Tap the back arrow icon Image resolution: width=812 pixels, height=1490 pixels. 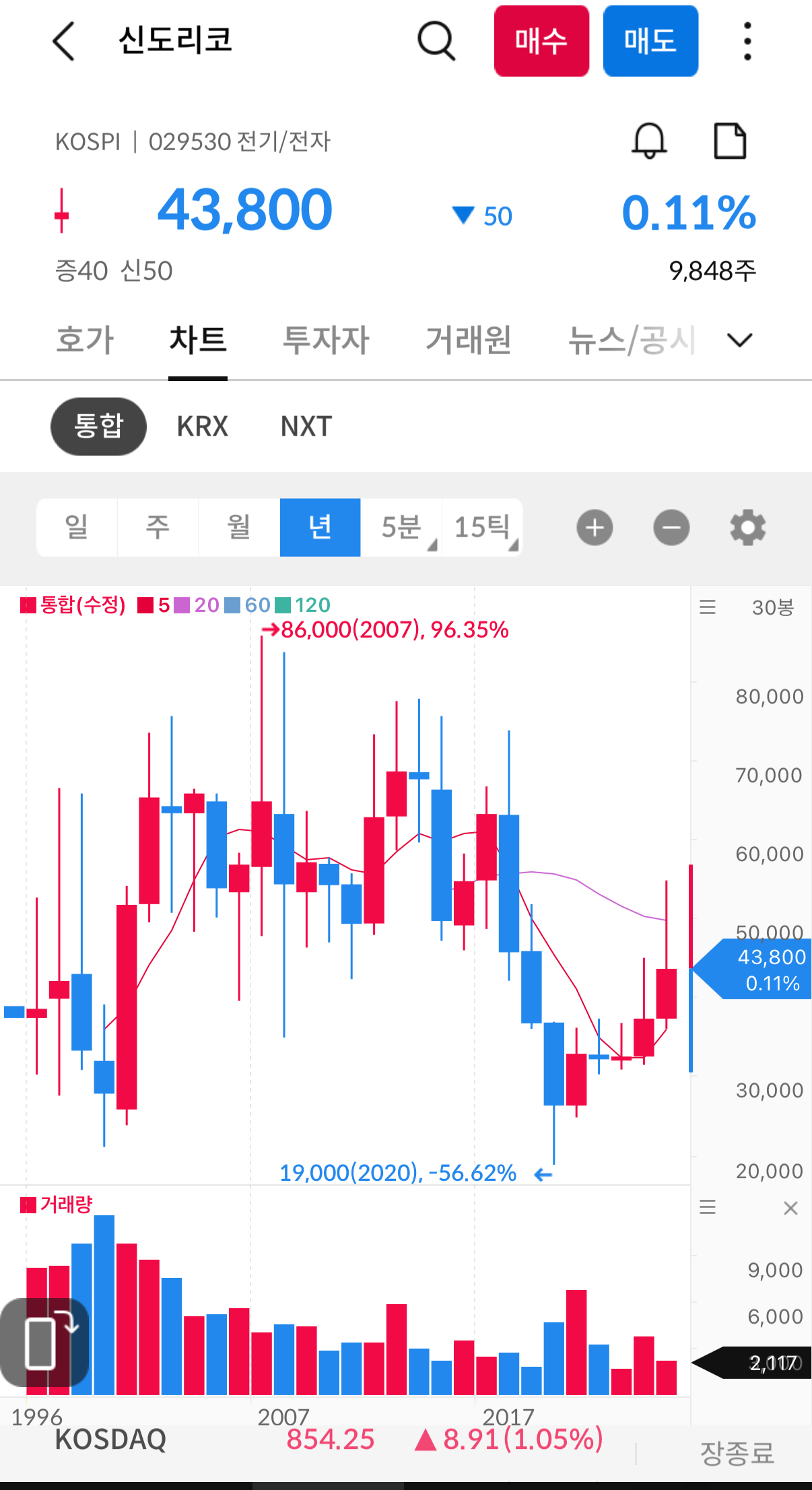coord(63,41)
